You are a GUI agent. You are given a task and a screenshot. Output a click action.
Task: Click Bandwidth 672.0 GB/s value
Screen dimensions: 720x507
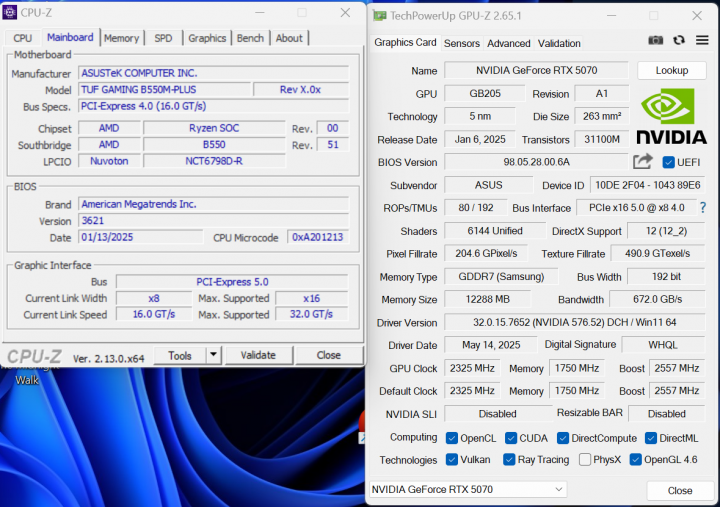point(657,299)
